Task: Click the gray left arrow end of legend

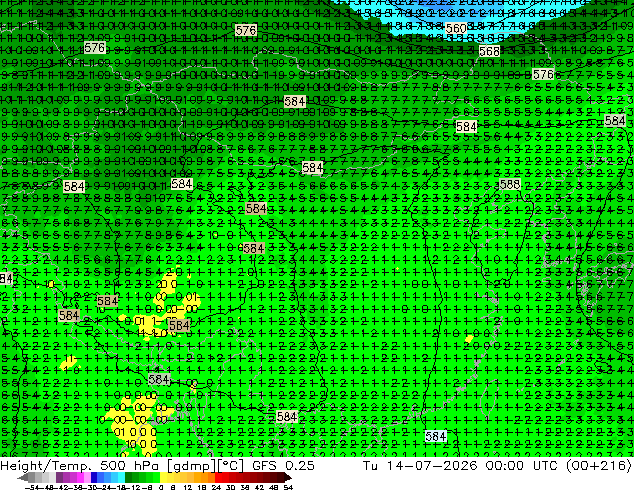Action: (22, 477)
